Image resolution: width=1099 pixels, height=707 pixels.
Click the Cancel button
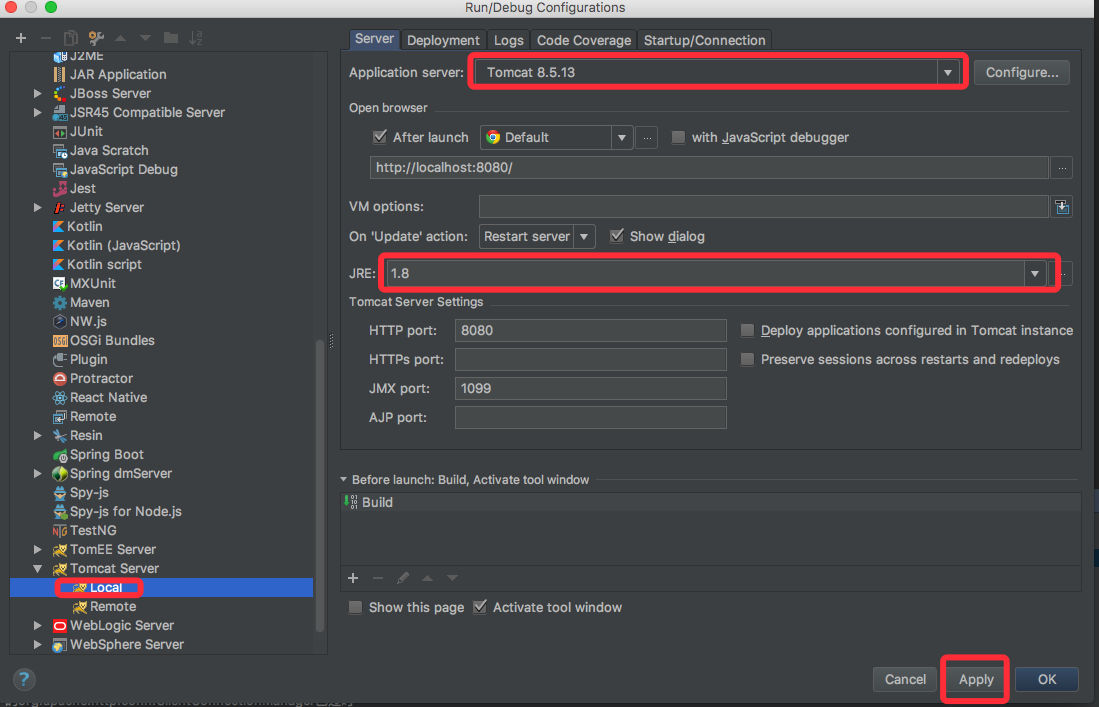(905, 679)
